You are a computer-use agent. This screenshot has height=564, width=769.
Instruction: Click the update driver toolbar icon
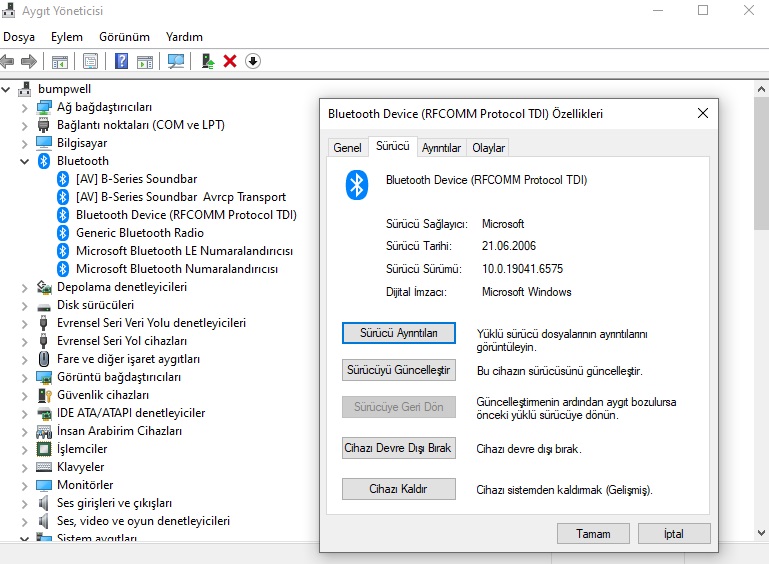208,61
